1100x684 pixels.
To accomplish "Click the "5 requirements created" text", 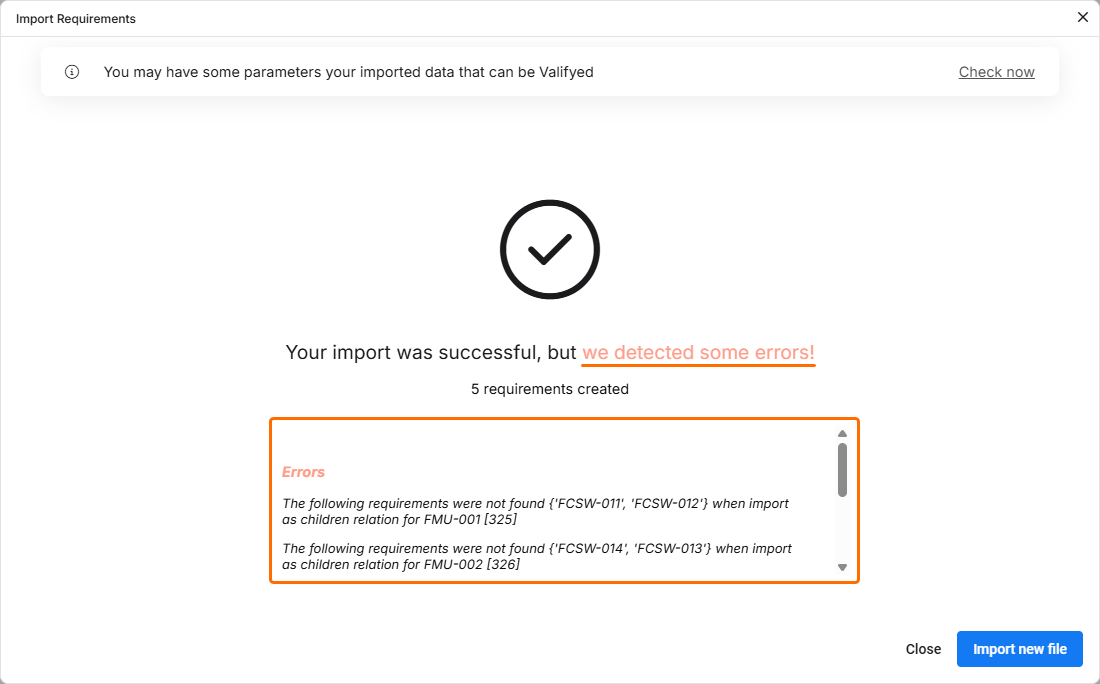I will point(549,389).
